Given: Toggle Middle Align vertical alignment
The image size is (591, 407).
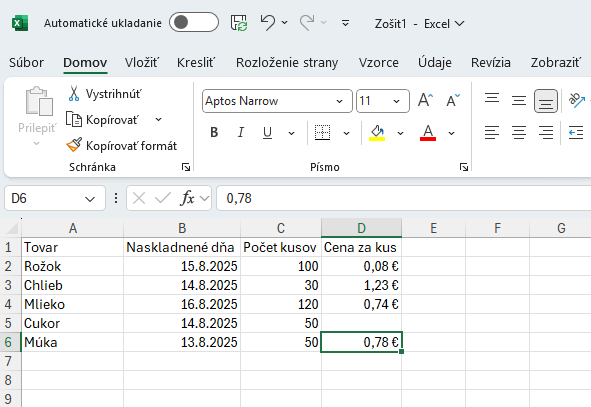Looking at the screenshot, I should pos(519,100).
